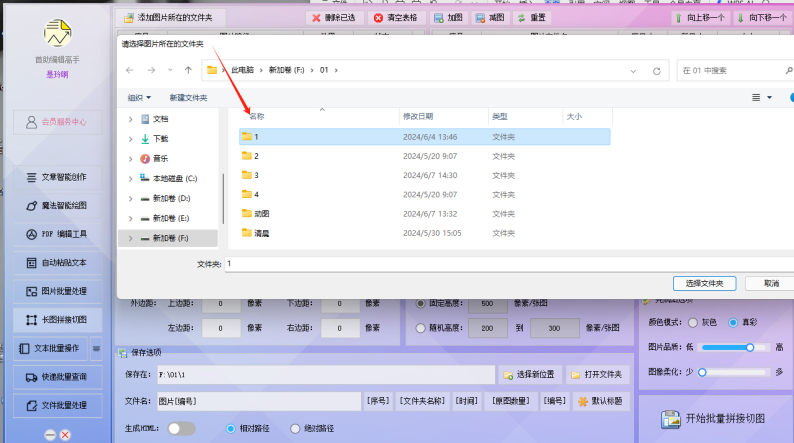Select 绝对路径 radio option

[295, 429]
